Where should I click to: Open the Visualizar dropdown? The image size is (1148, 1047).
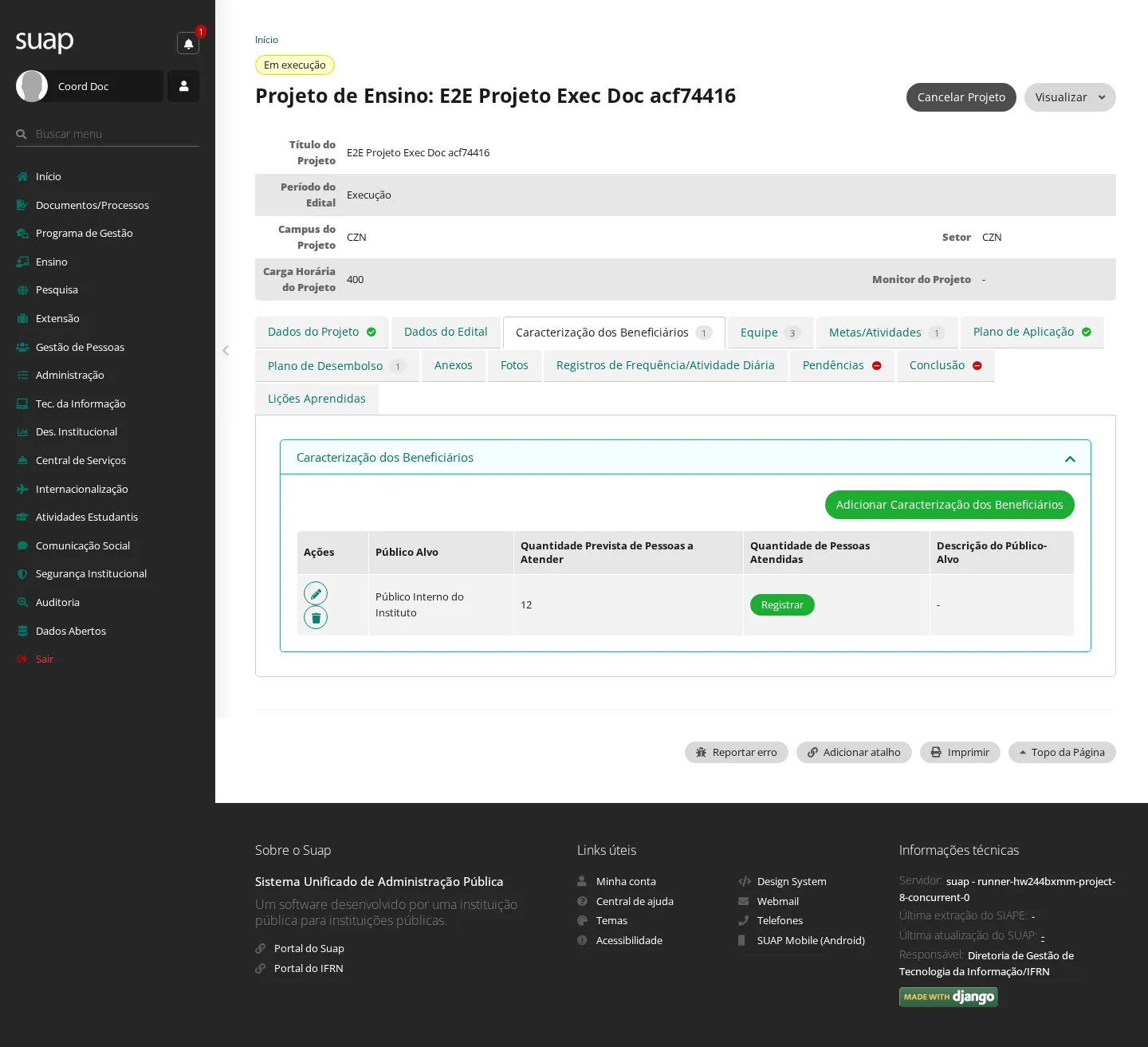1070,97
